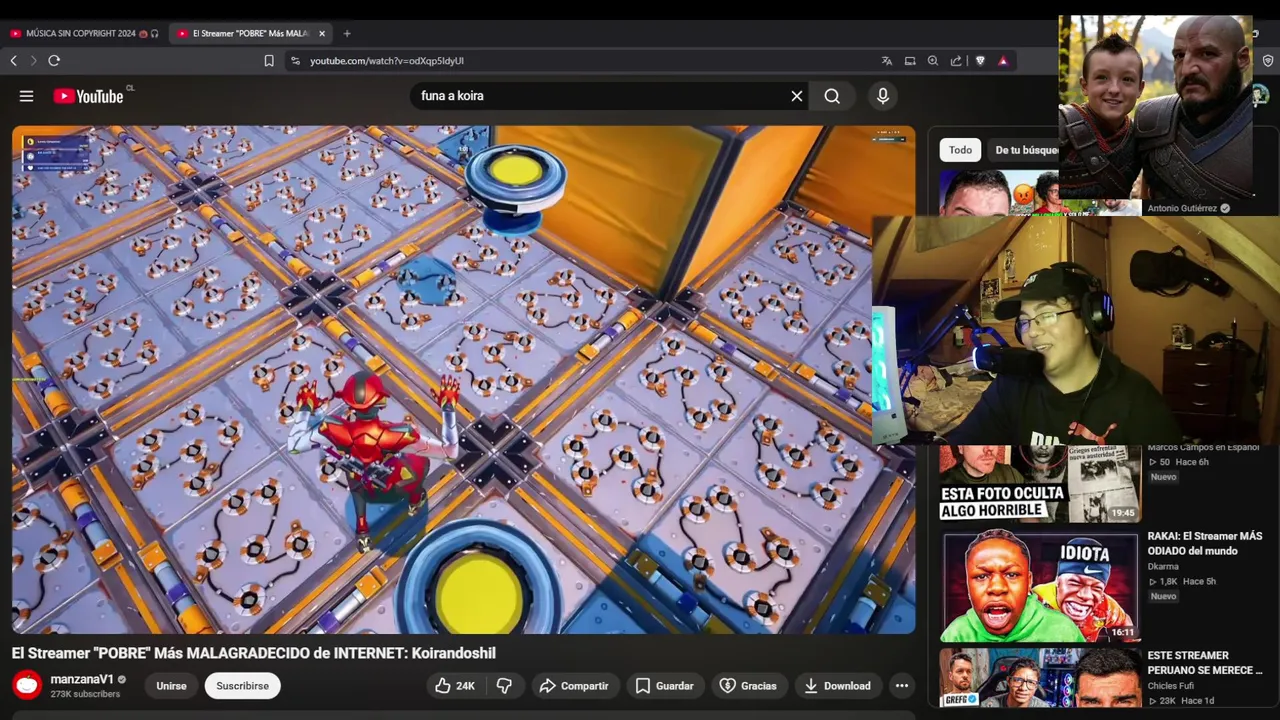Click the Unirse join button

171,686
